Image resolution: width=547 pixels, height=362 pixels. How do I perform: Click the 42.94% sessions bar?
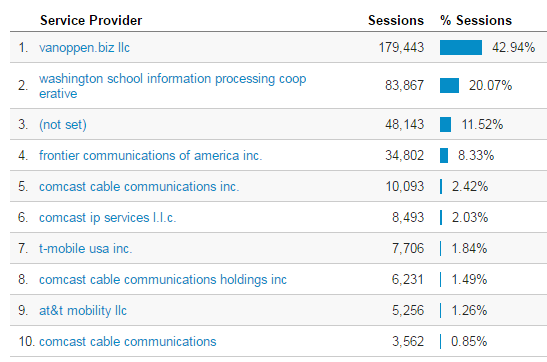coord(461,47)
